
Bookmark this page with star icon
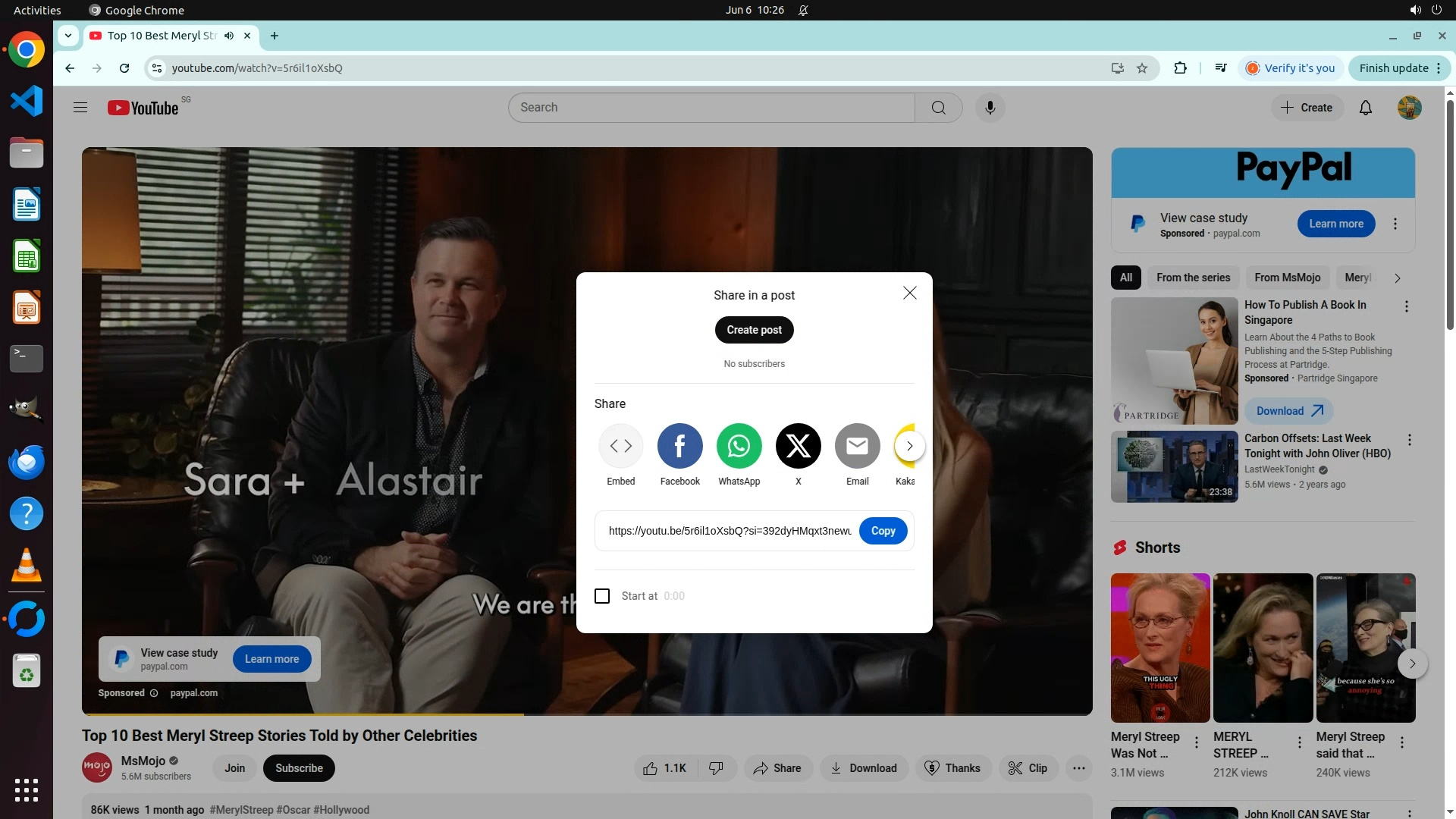(1142, 68)
